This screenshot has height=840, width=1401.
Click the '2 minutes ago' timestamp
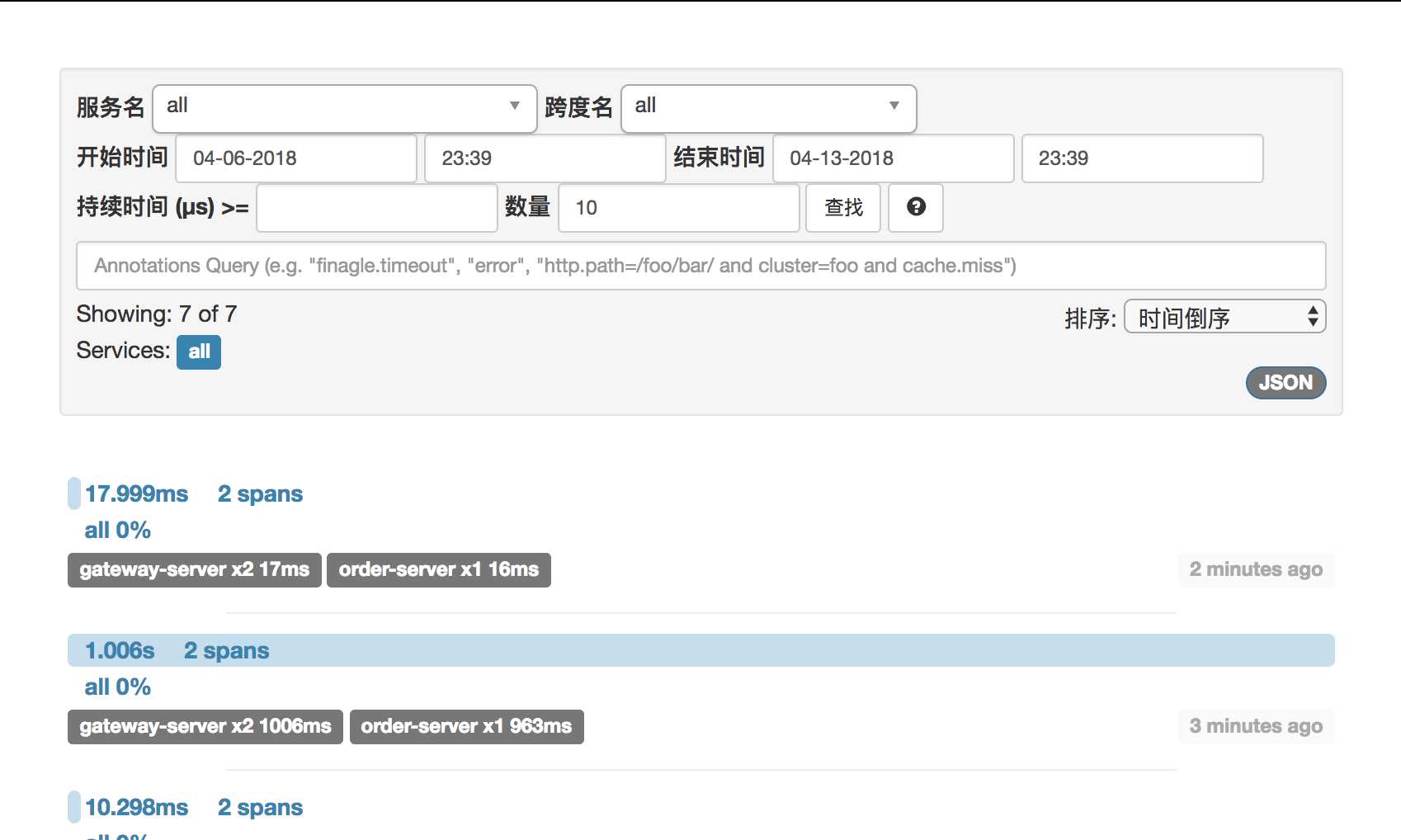tap(1256, 570)
